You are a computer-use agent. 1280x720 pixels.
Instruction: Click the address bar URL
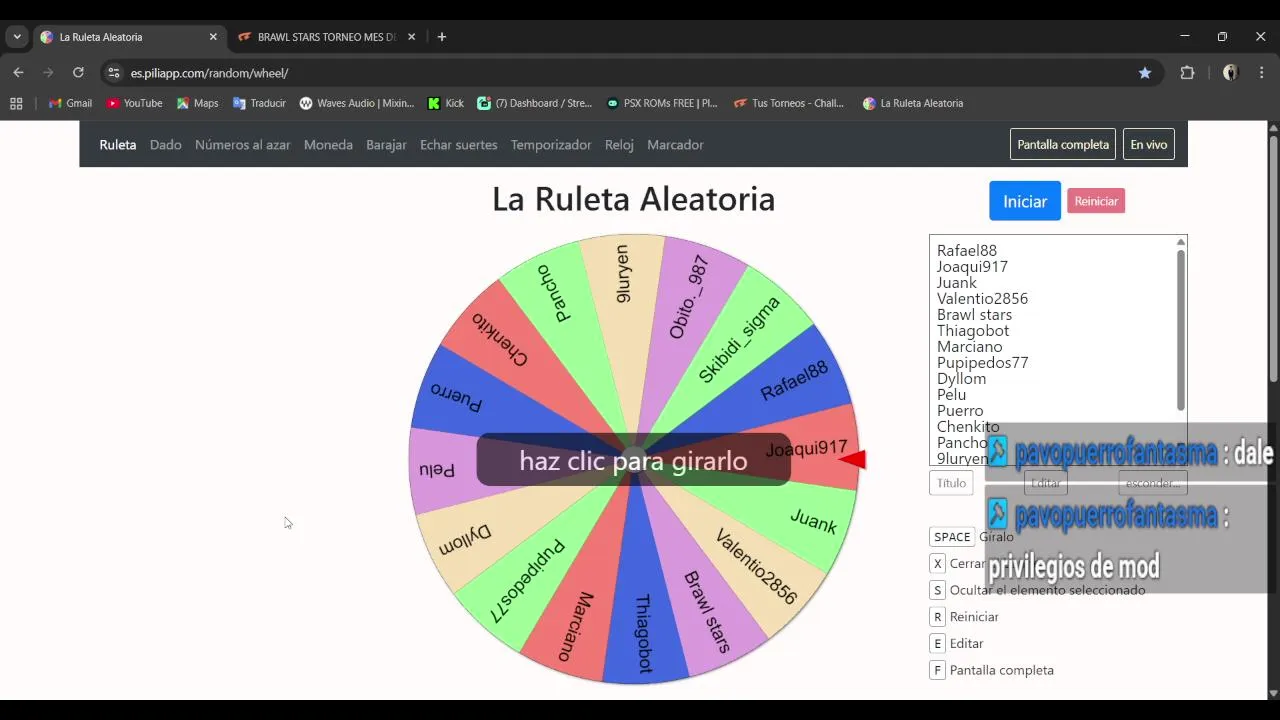tap(210, 73)
